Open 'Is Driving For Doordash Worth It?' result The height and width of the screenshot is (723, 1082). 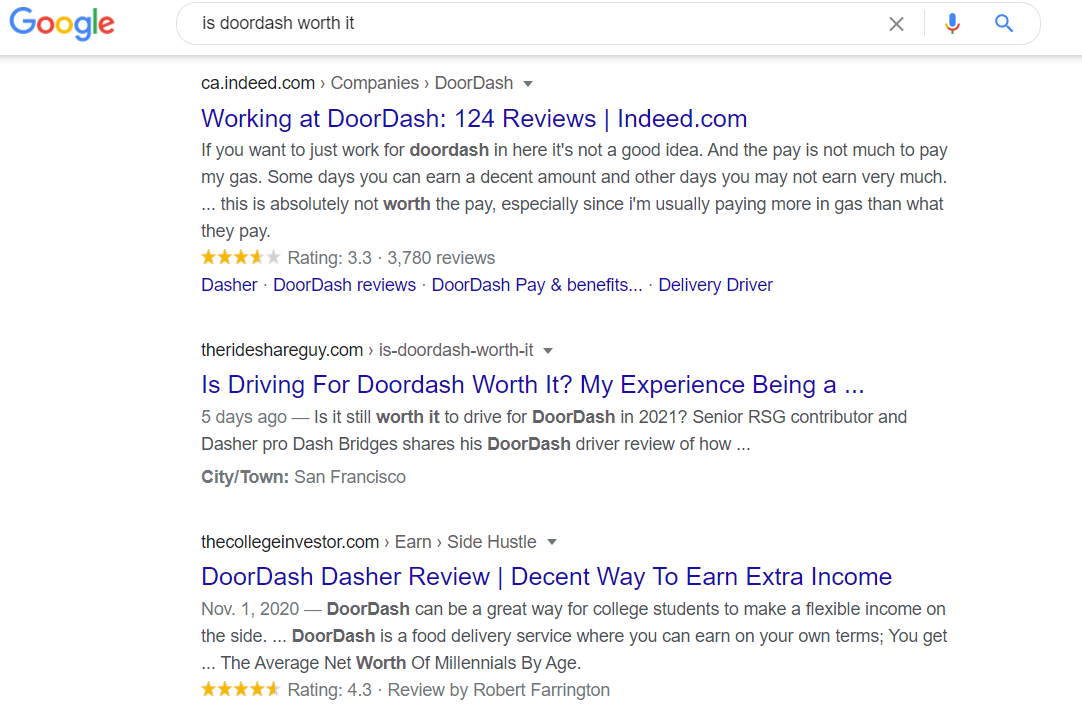pos(532,385)
